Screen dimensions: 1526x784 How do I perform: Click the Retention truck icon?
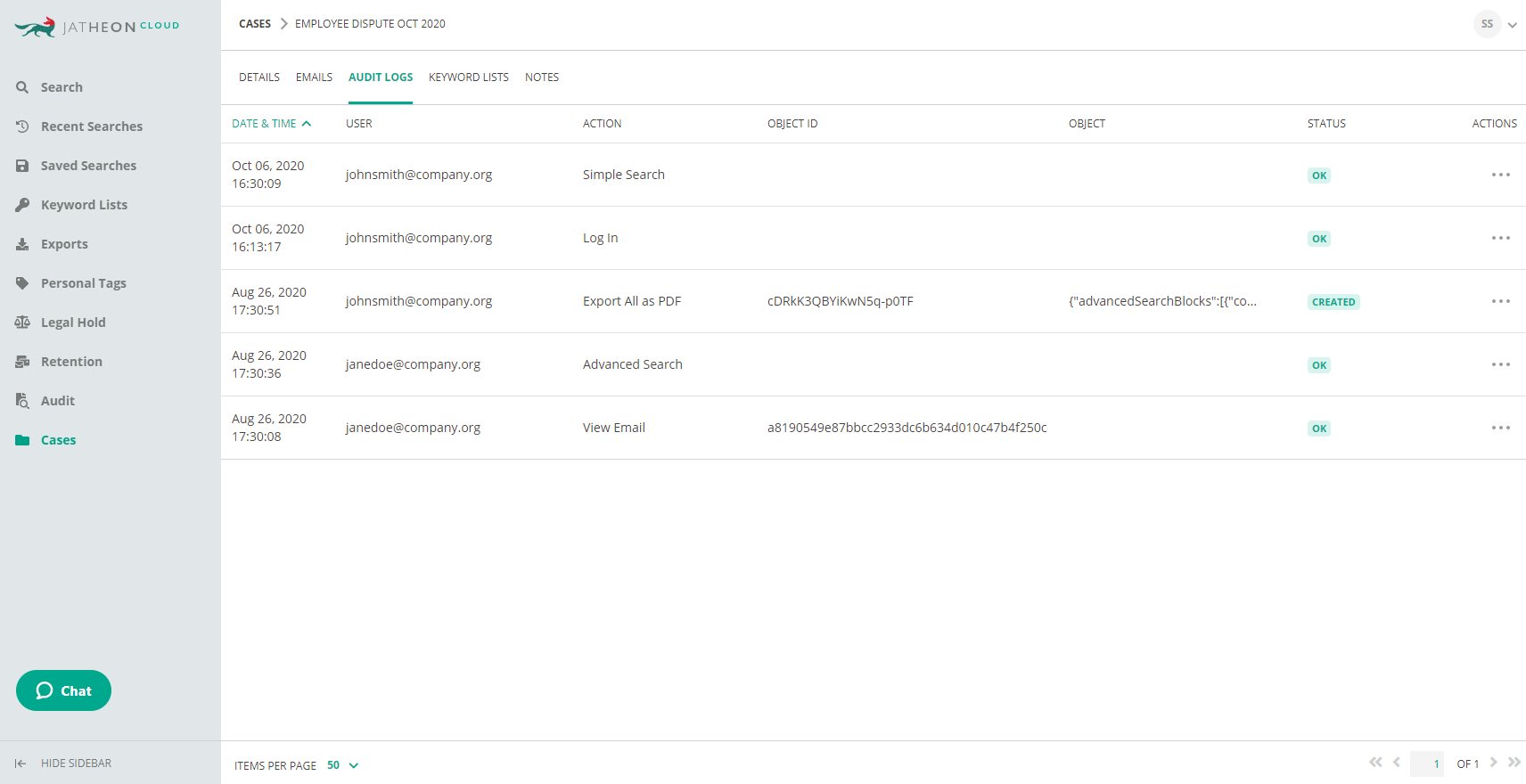pyautogui.click(x=22, y=362)
